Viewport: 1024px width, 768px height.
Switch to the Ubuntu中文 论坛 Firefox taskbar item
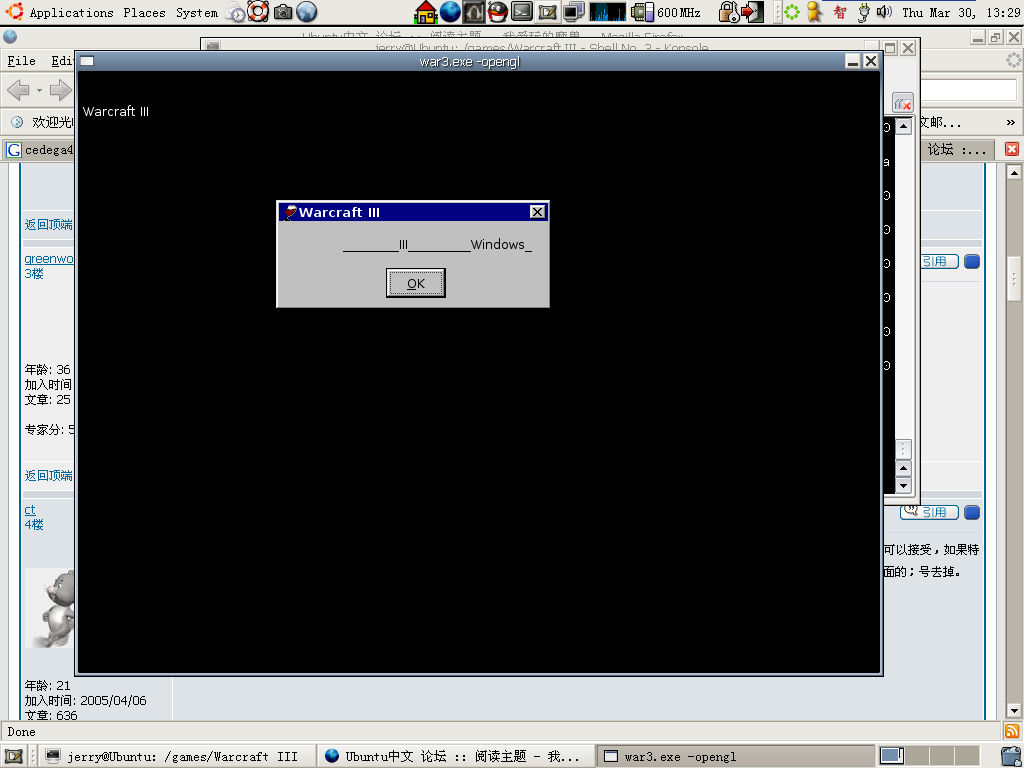click(x=456, y=756)
